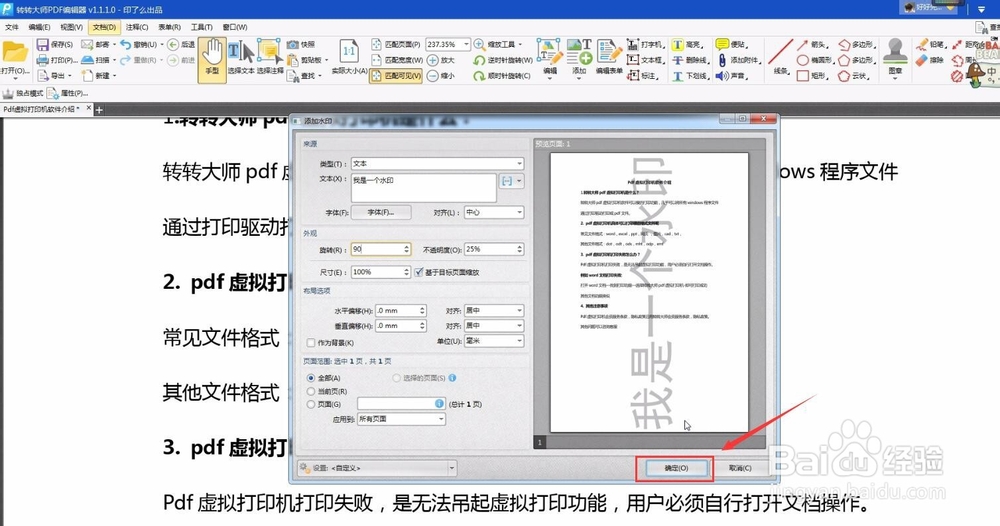This screenshot has width=1000, height=526.
Task: Open the 应用到 所有页面 dropdown
Action: [401, 419]
